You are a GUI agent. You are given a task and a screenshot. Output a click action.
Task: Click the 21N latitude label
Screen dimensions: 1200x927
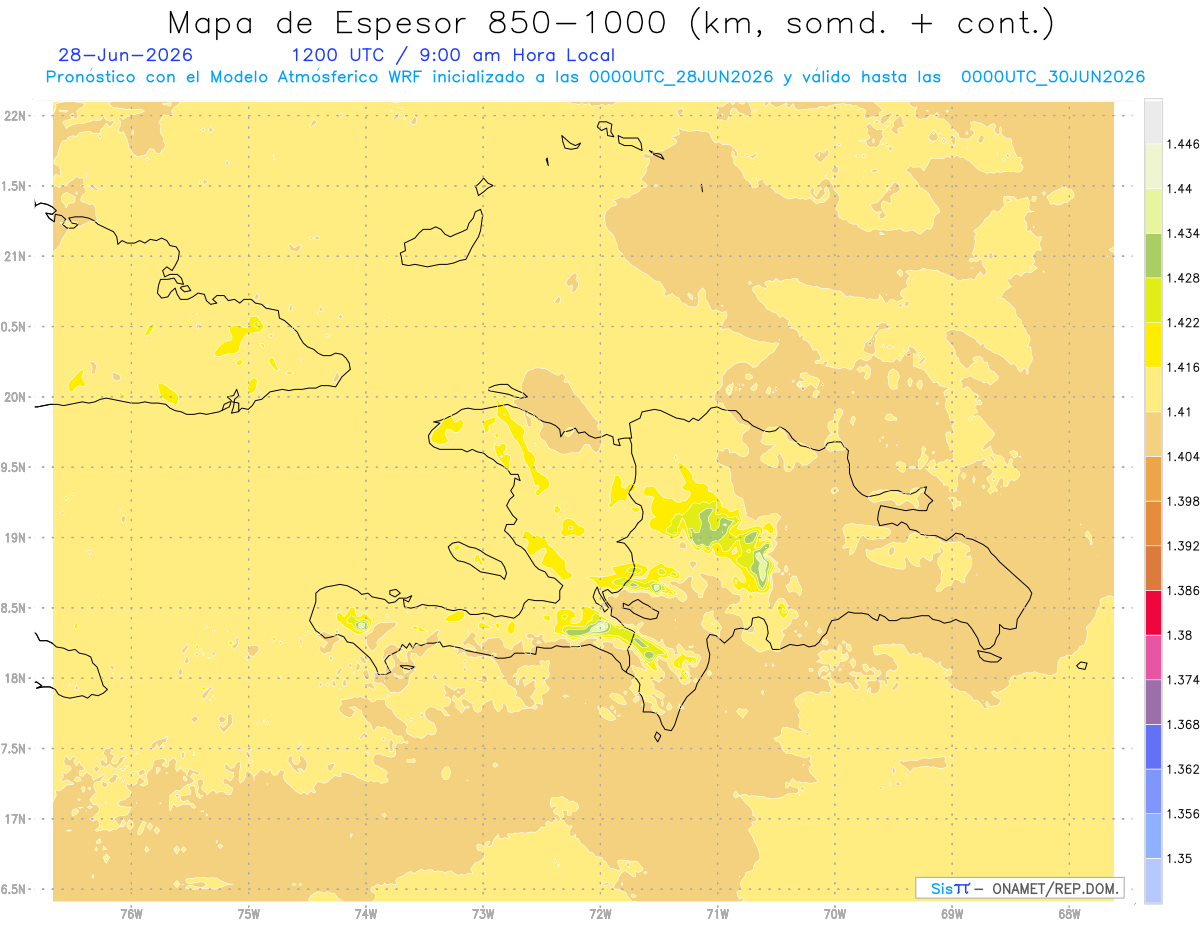(x=16, y=257)
